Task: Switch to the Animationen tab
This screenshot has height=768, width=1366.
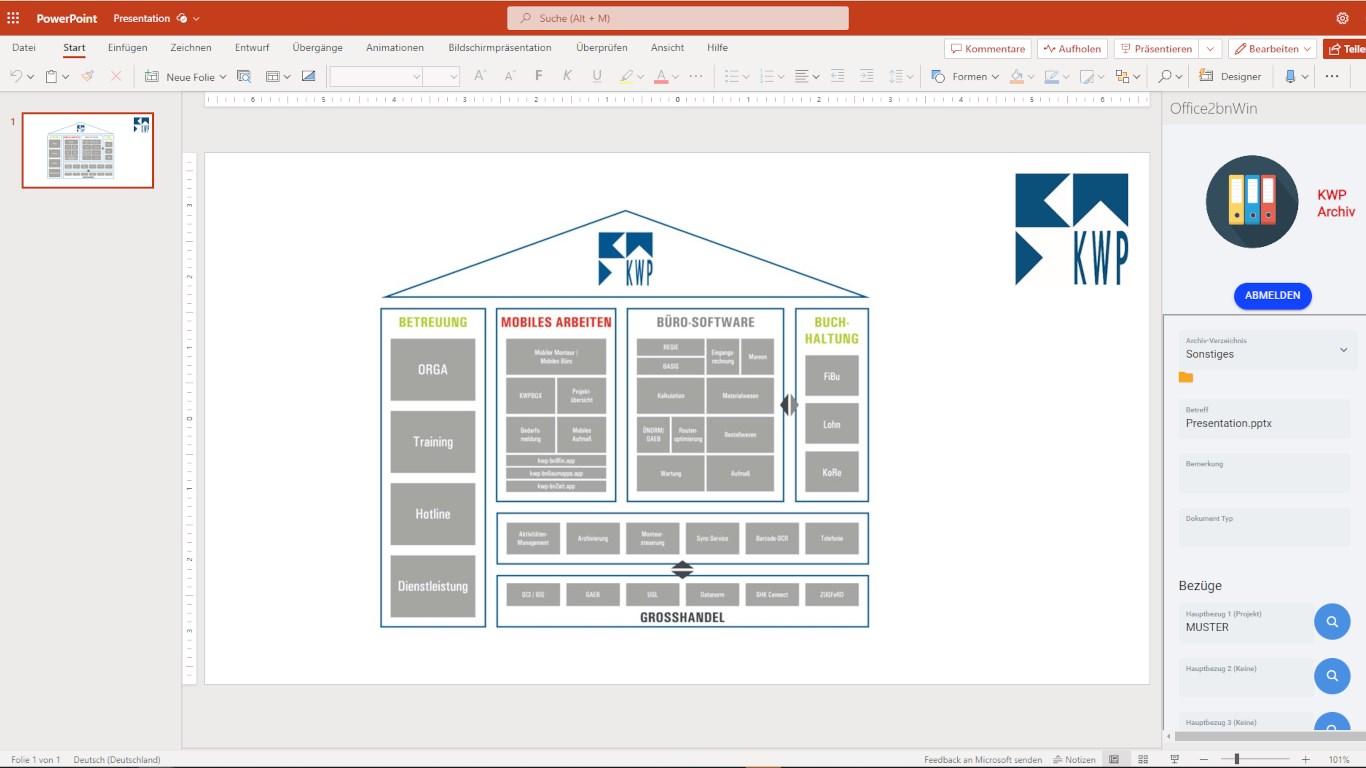Action: click(x=395, y=47)
